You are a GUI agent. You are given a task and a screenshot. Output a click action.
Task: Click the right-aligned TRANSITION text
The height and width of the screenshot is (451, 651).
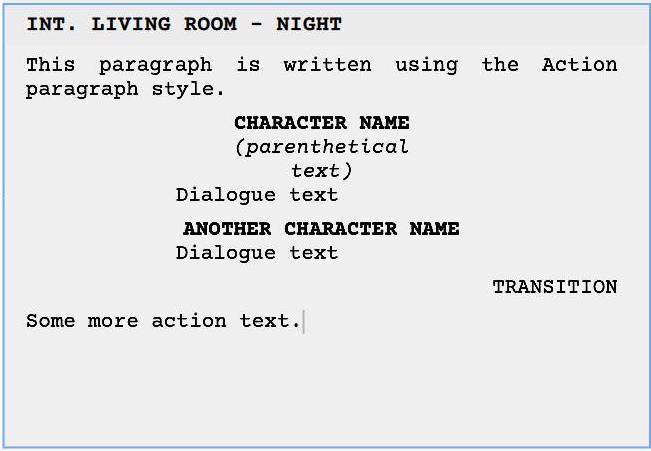click(555, 287)
